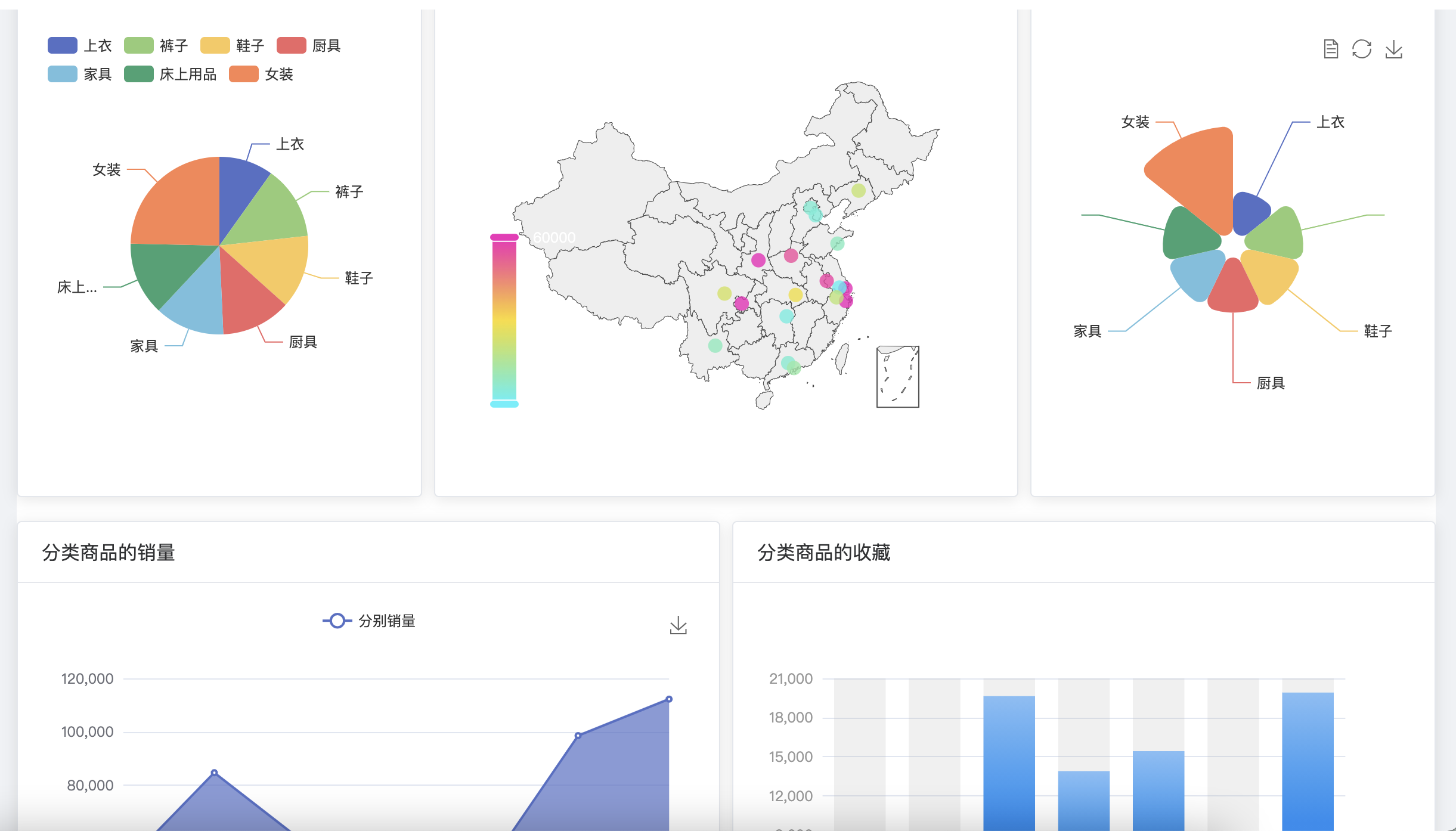Click the rightmost blue bar in 分类商品的收藏 chart
1456x831 pixels.
coord(1308,757)
